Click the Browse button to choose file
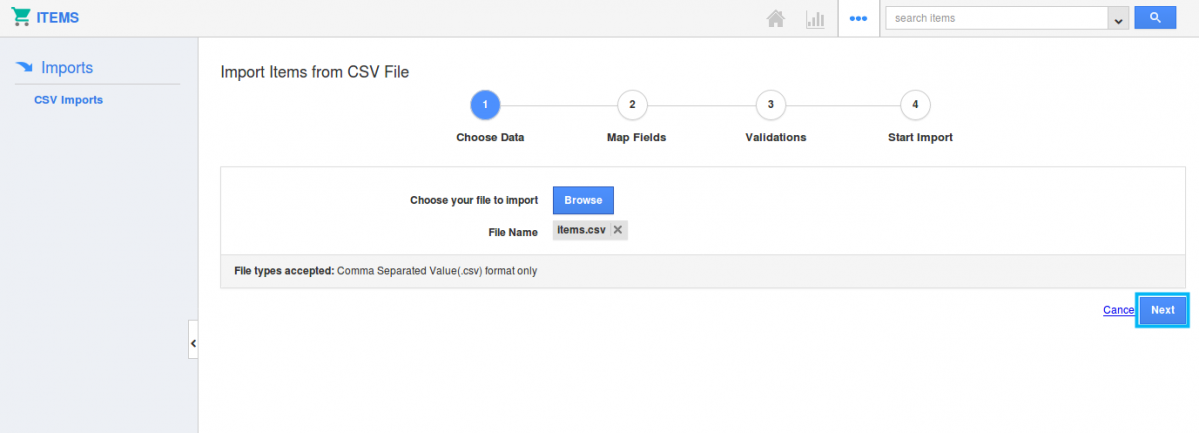1199x433 pixels. (x=583, y=200)
